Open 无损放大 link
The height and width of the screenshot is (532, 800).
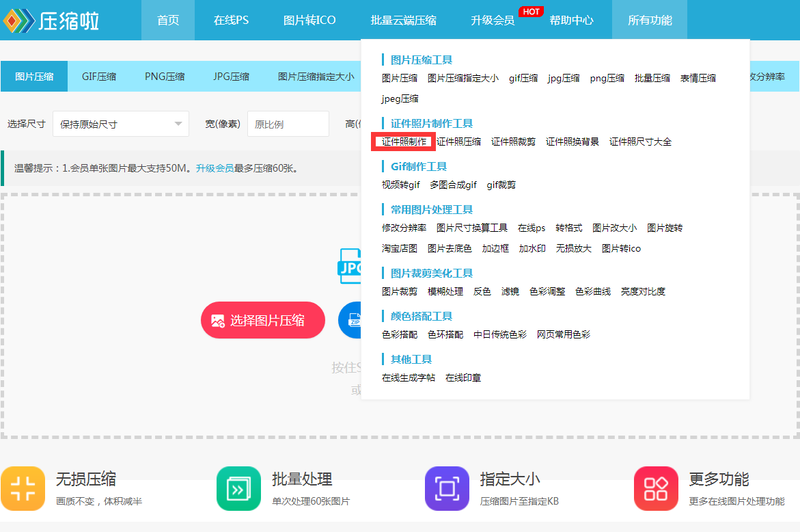(573, 248)
